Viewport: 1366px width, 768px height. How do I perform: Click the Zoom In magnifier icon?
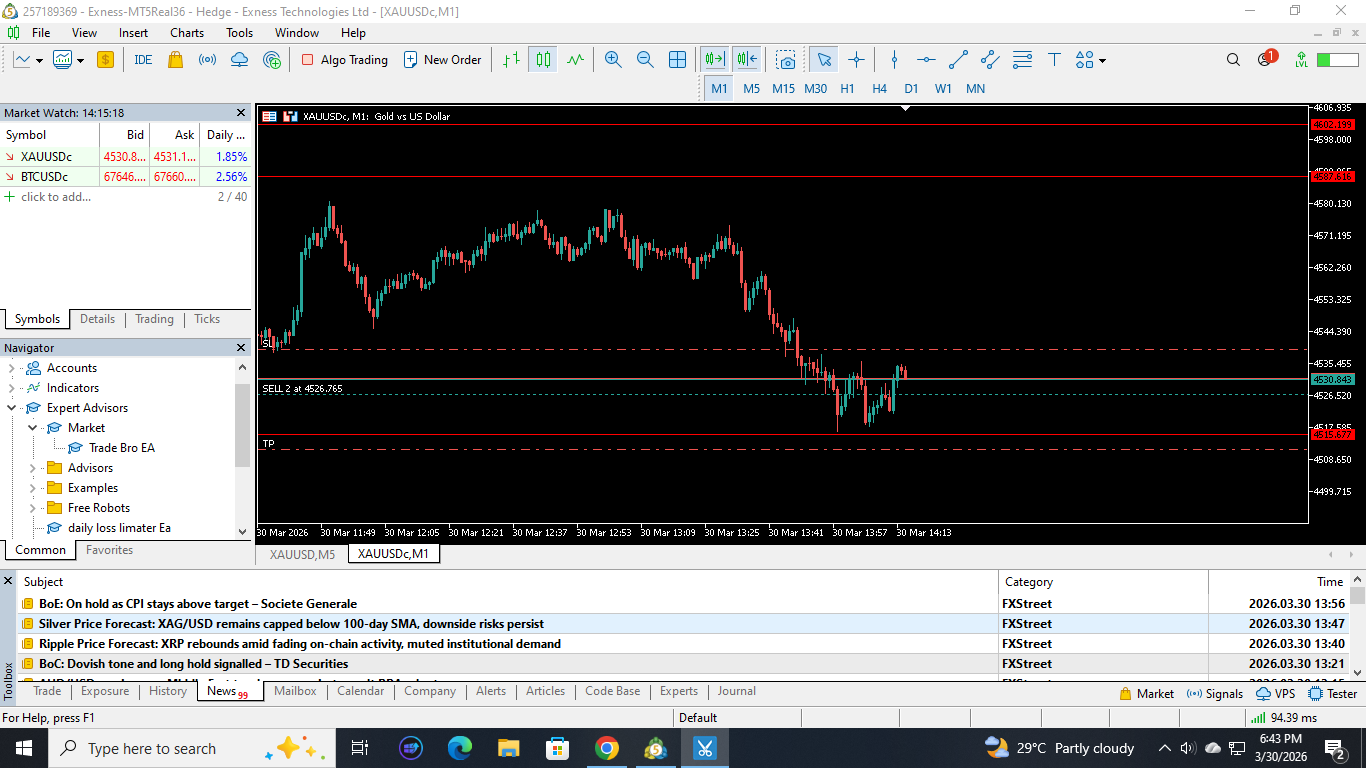click(613, 60)
